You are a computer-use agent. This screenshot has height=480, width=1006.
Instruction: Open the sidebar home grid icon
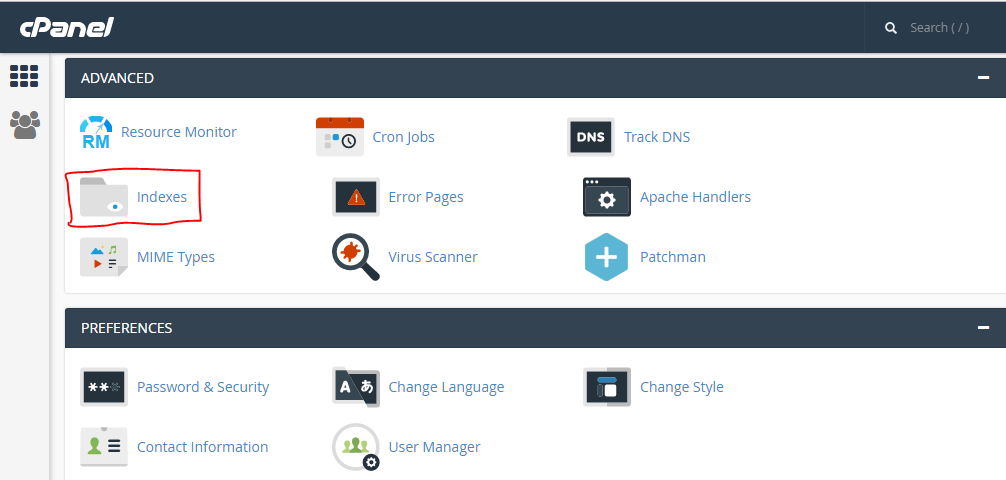pos(24,76)
